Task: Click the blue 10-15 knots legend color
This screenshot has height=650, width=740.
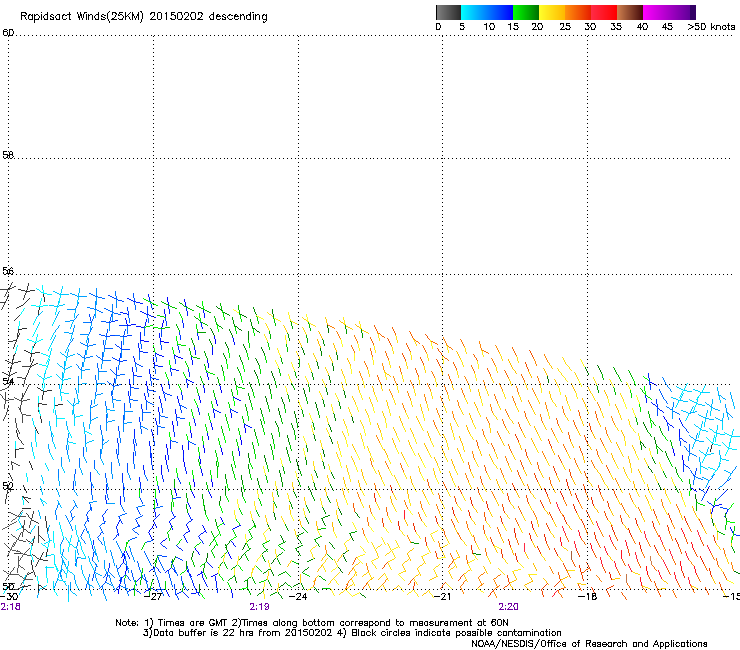Action: click(x=500, y=12)
